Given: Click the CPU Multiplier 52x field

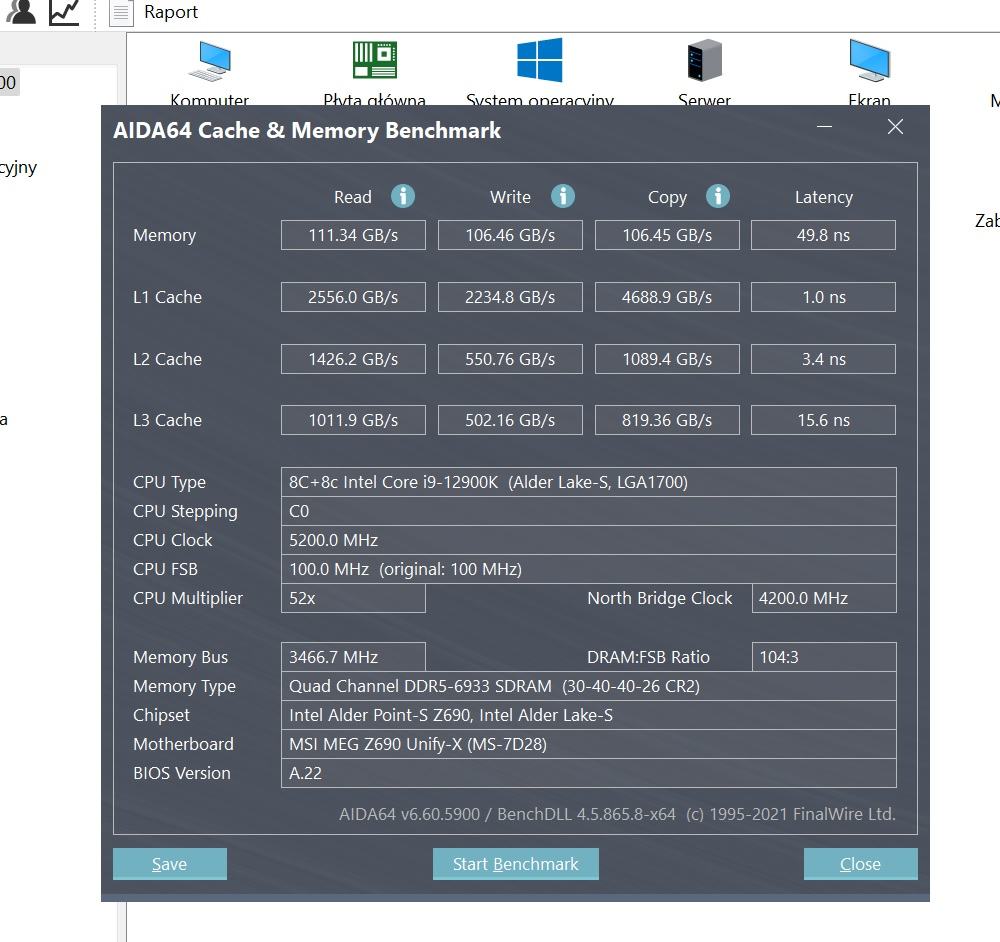Looking at the screenshot, I should [x=353, y=598].
